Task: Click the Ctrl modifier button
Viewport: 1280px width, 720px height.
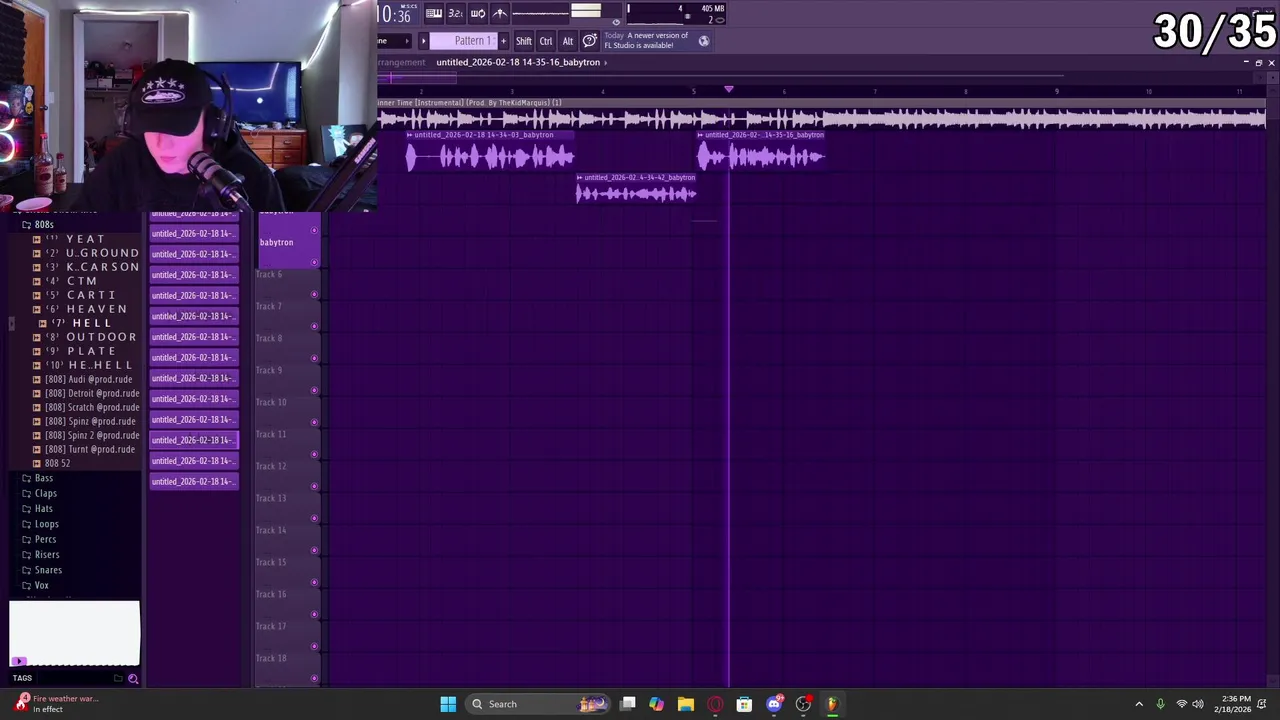Action: [546, 41]
